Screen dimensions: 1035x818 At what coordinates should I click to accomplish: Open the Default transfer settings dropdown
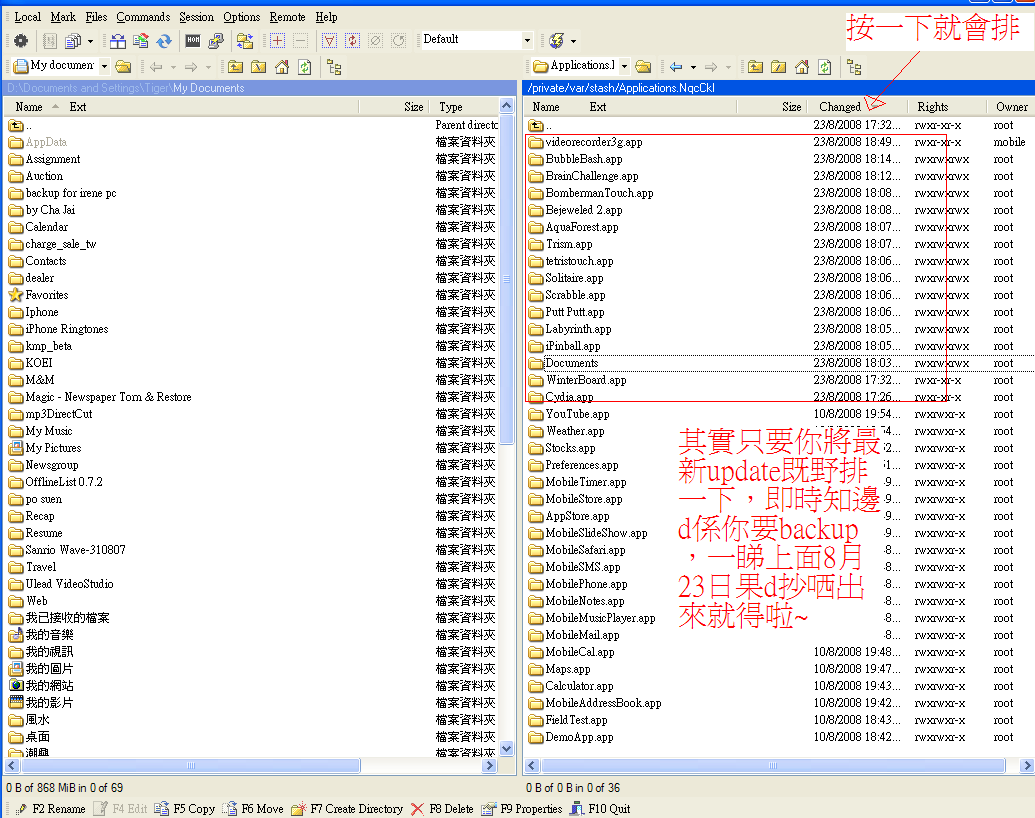527,41
